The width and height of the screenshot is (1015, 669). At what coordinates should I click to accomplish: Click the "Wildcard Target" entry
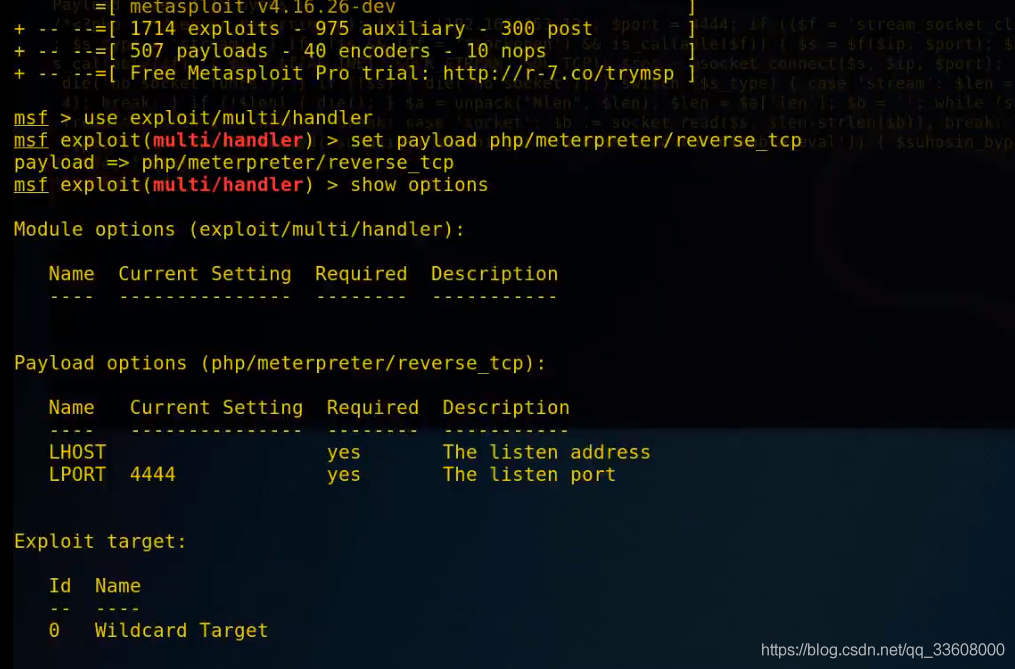[181, 630]
